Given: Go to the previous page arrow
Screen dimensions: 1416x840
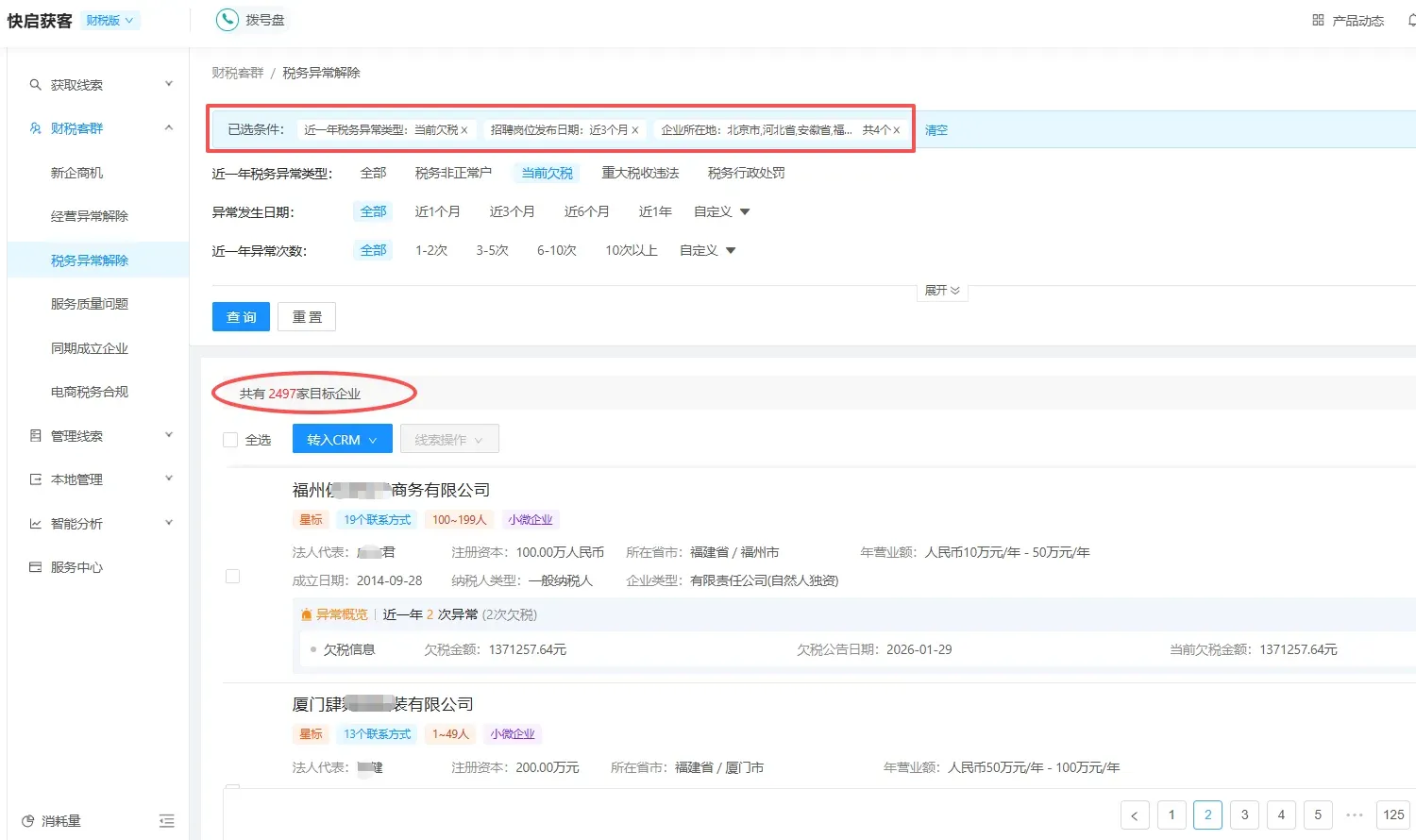Looking at the screenshot, I should click(x=1135, y=815).
